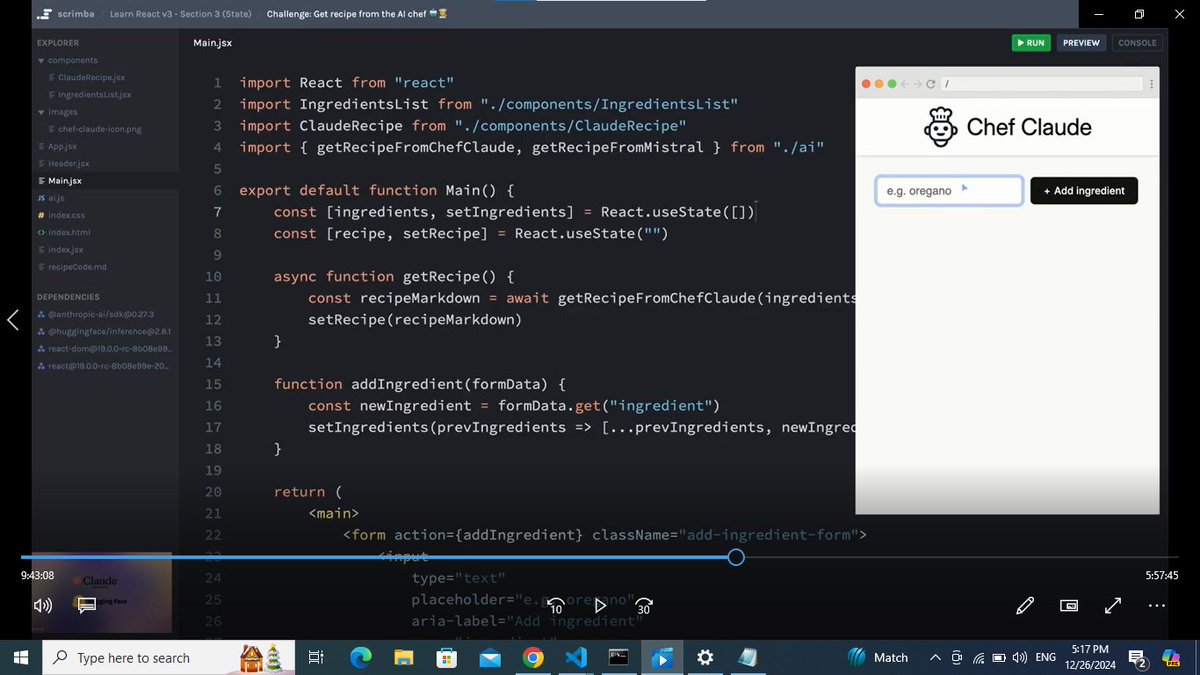Open Task View on the taskbar
Viewport: 1200px width, 675px height.
coord(315,657)
